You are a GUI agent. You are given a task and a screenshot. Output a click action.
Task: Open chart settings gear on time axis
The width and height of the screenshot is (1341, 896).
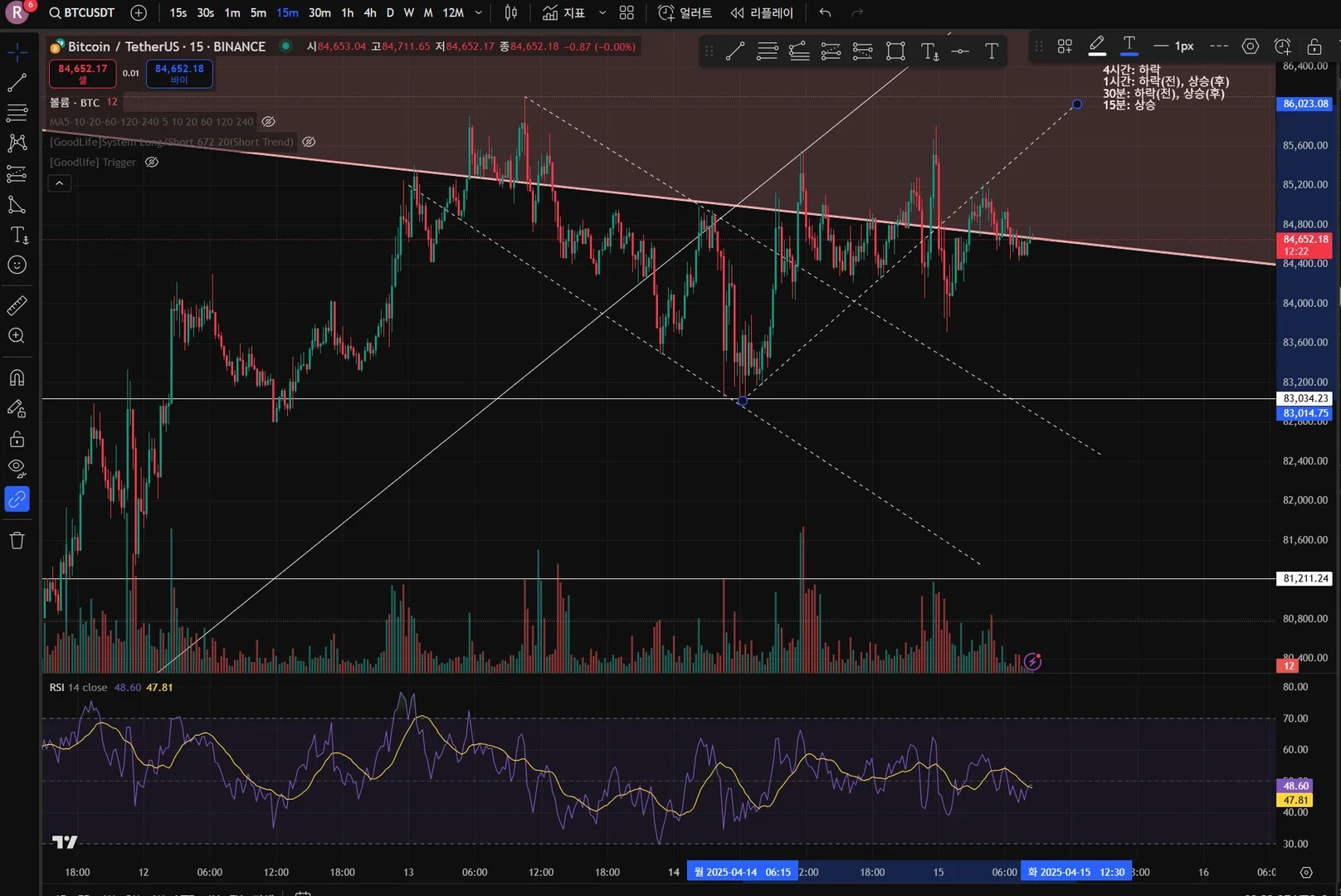[1306, 872]
